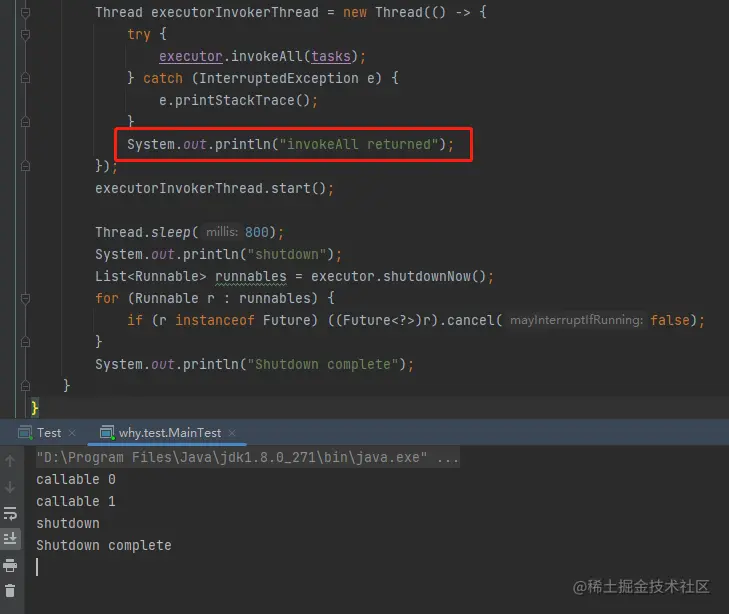Collapse the catch block fold marker
Screen dimensions: 729x614
[26, 78]
